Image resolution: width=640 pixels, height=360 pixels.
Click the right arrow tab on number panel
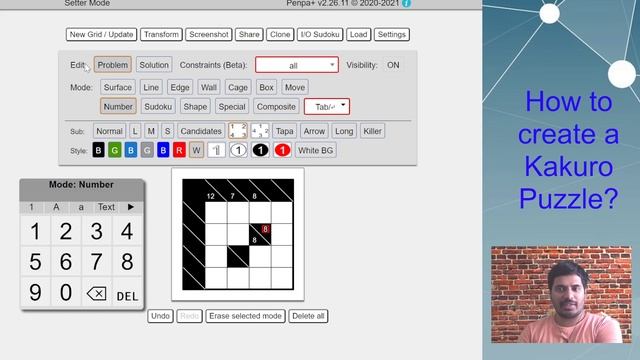coord(131,207)
